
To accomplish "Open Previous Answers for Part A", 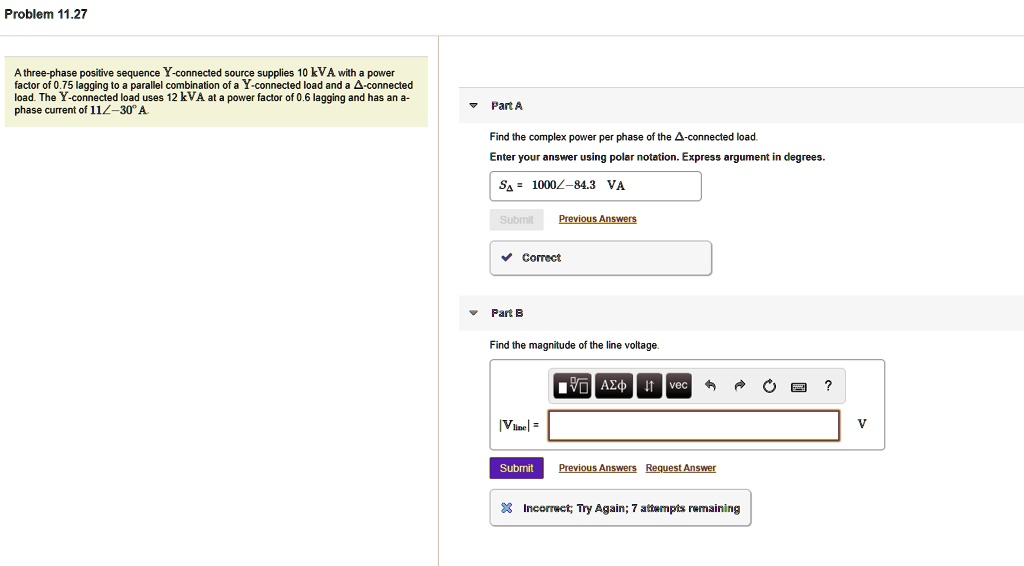I will coord(597,219).
